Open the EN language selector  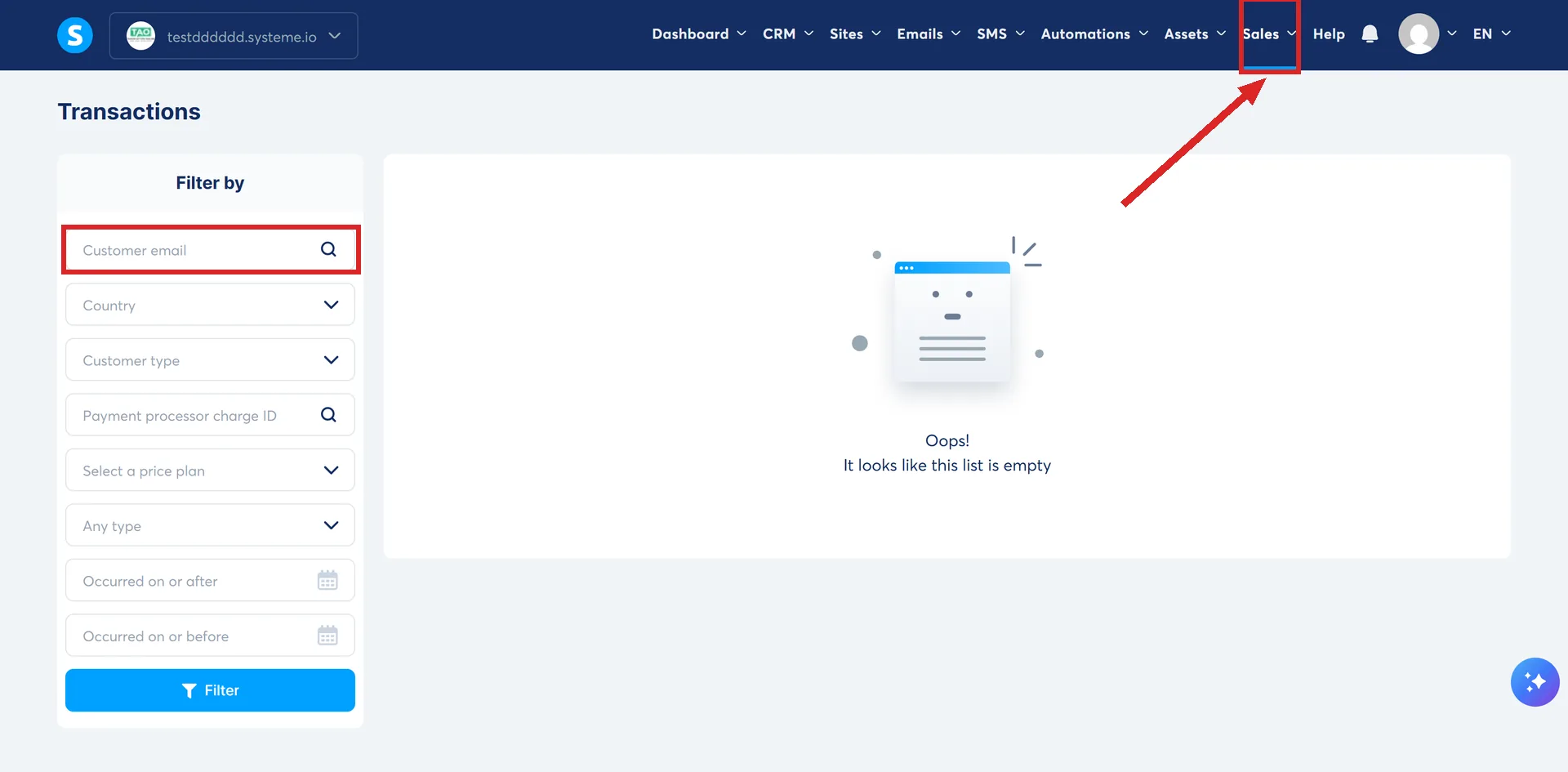[x=1491, y=34]
